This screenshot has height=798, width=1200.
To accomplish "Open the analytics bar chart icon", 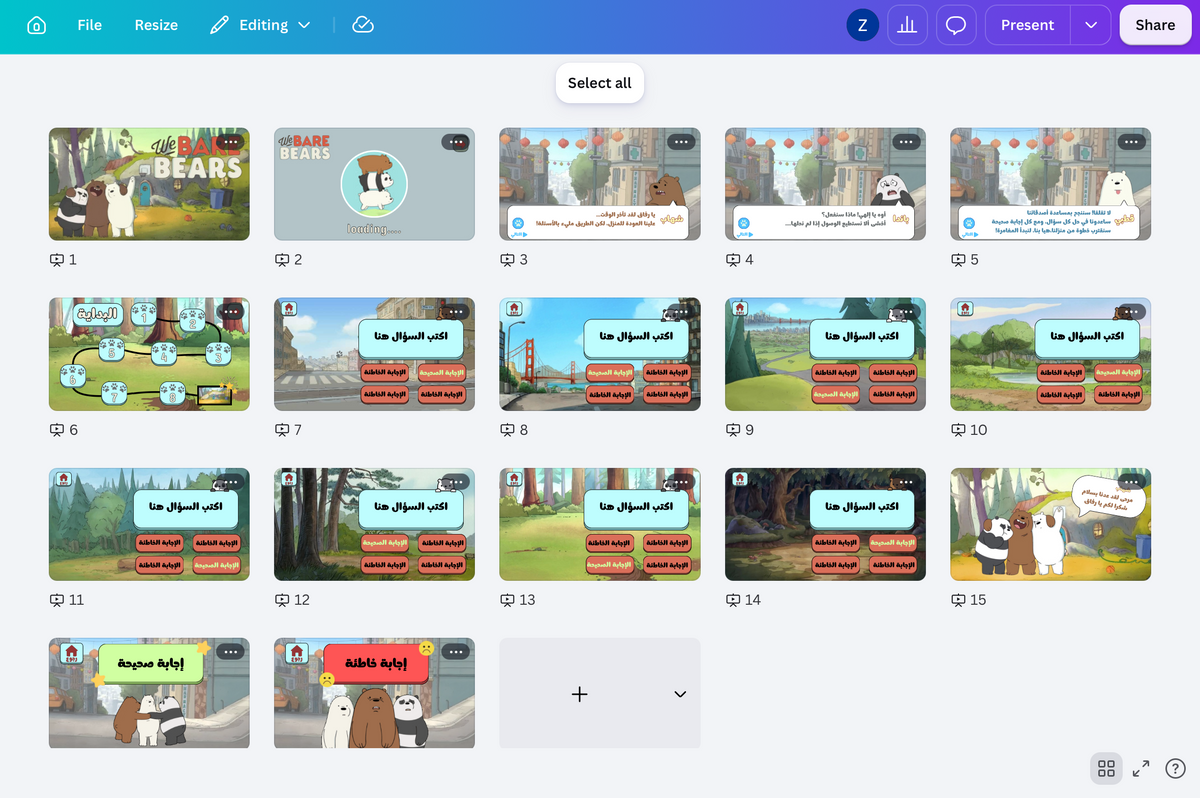I will pyautogui.click(x=907, y=25).
